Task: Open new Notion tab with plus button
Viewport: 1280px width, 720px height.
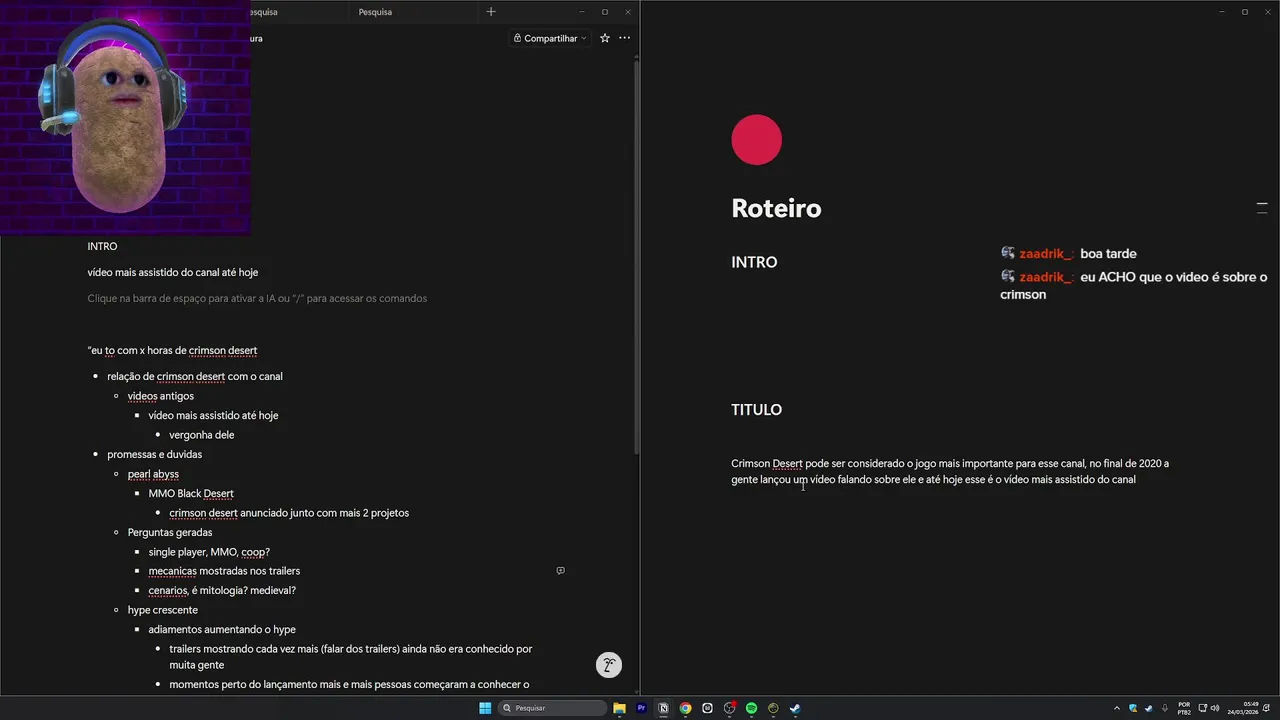Action: click(490, 12)
